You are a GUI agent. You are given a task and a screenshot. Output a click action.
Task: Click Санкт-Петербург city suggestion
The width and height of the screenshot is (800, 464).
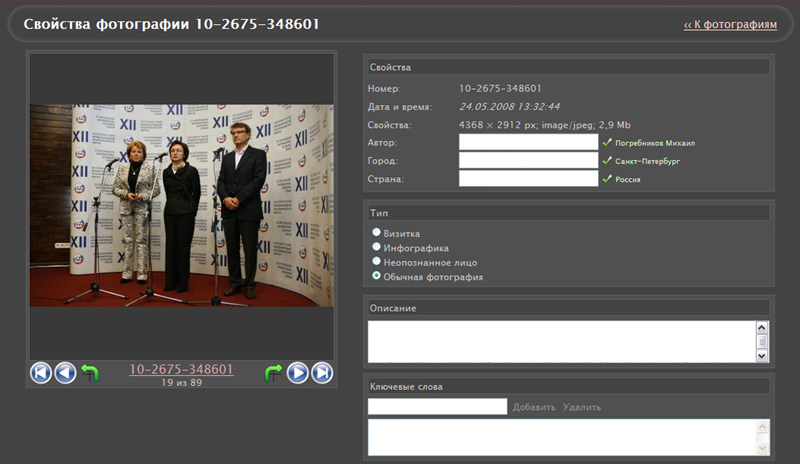tap(647, 161)
